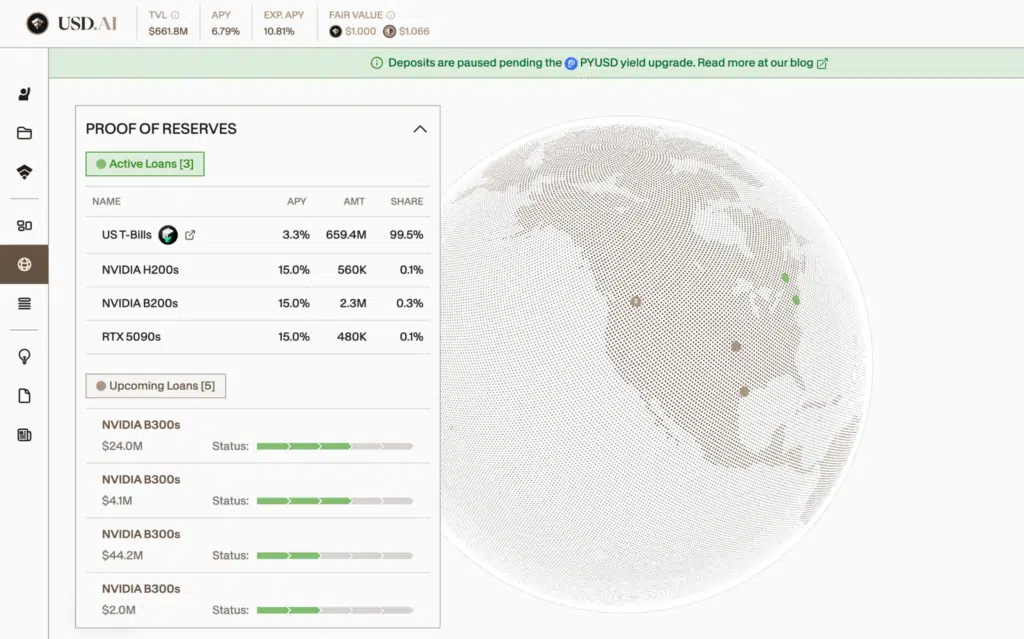Screen dimensions: 1024x639
Task: Collapse the Proof of Reserves panel
Action: pos(420,129)
